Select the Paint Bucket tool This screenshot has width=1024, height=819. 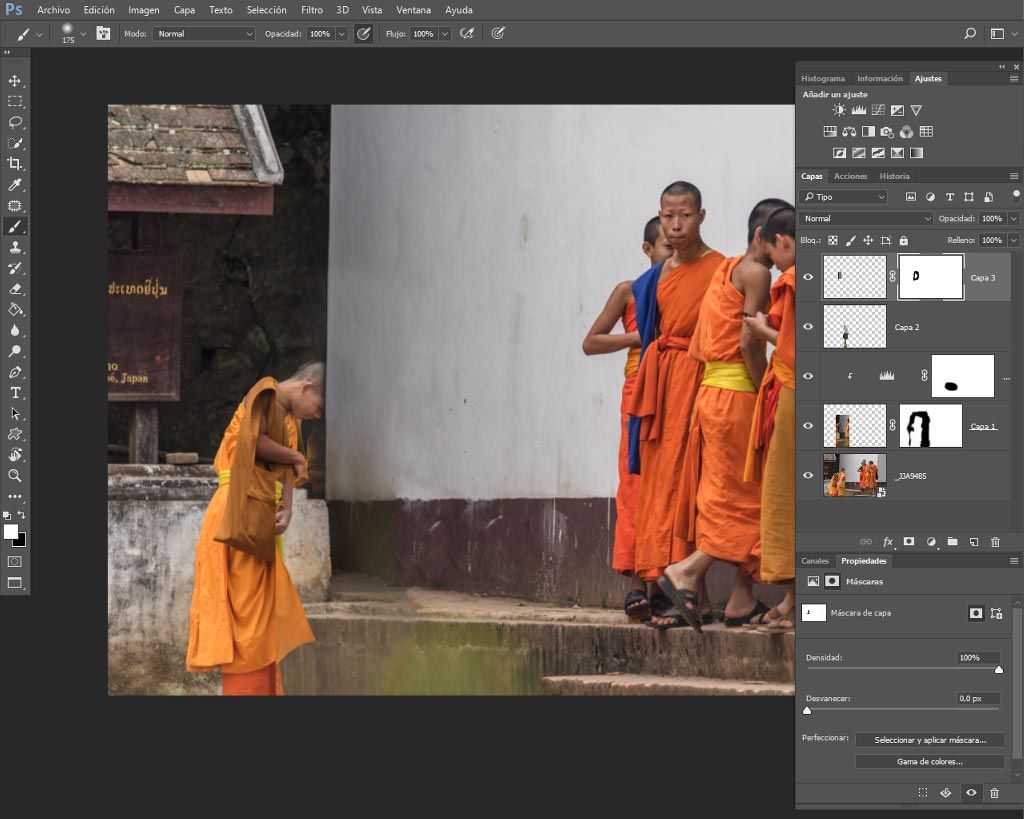pyautogui.click(x=14, y=310)
